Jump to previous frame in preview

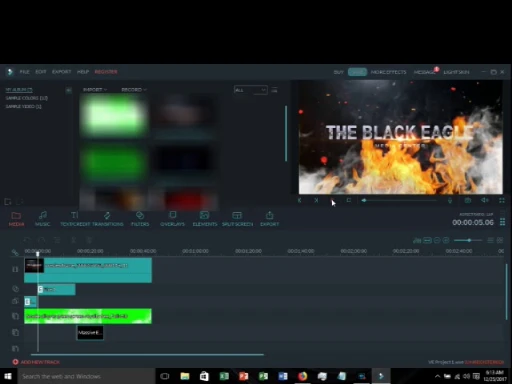click(x=299, y=200)
